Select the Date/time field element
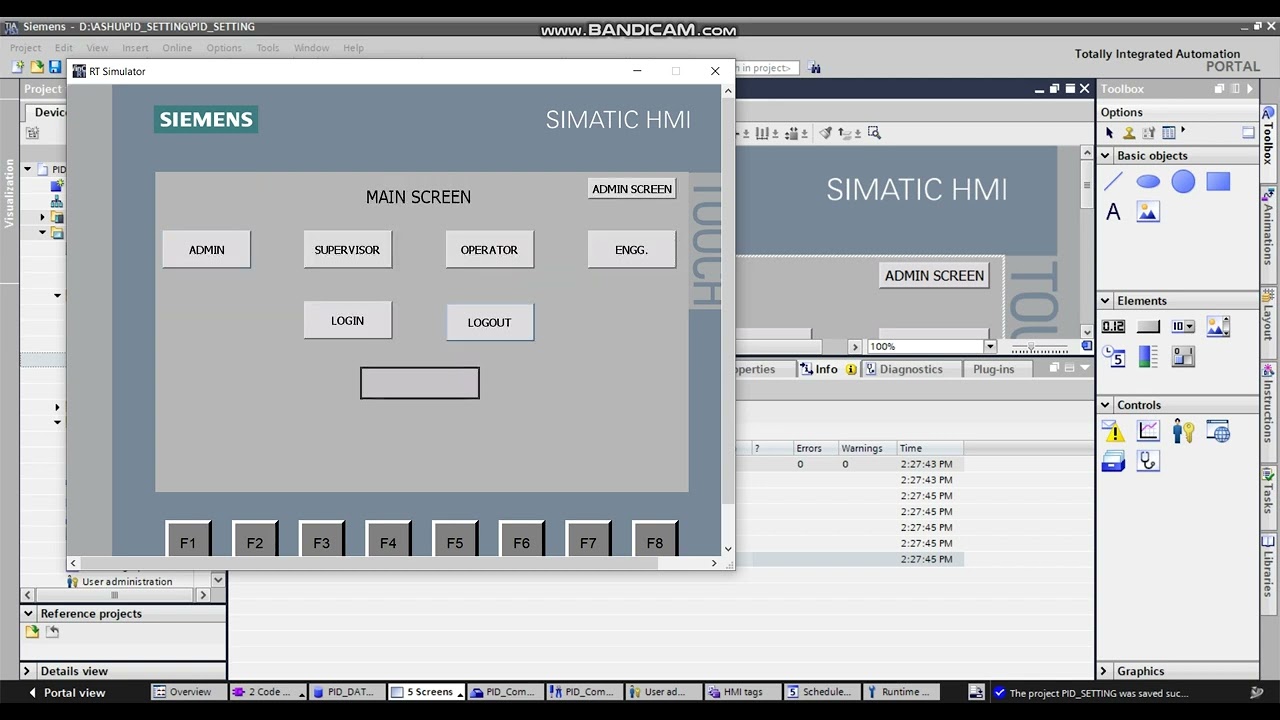Viewport: 1280px width, 720px height. coord(1113,356)
